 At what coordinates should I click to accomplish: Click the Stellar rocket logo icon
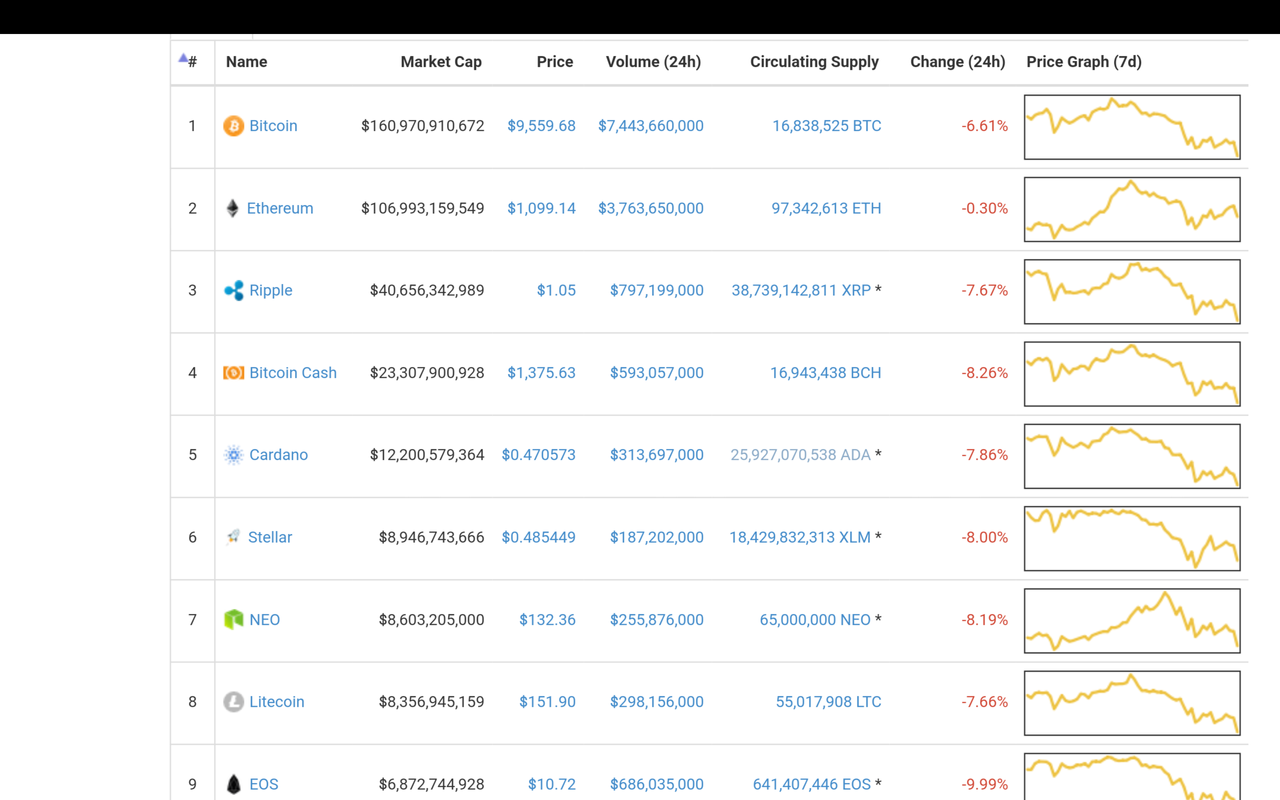tap(233, 537)
